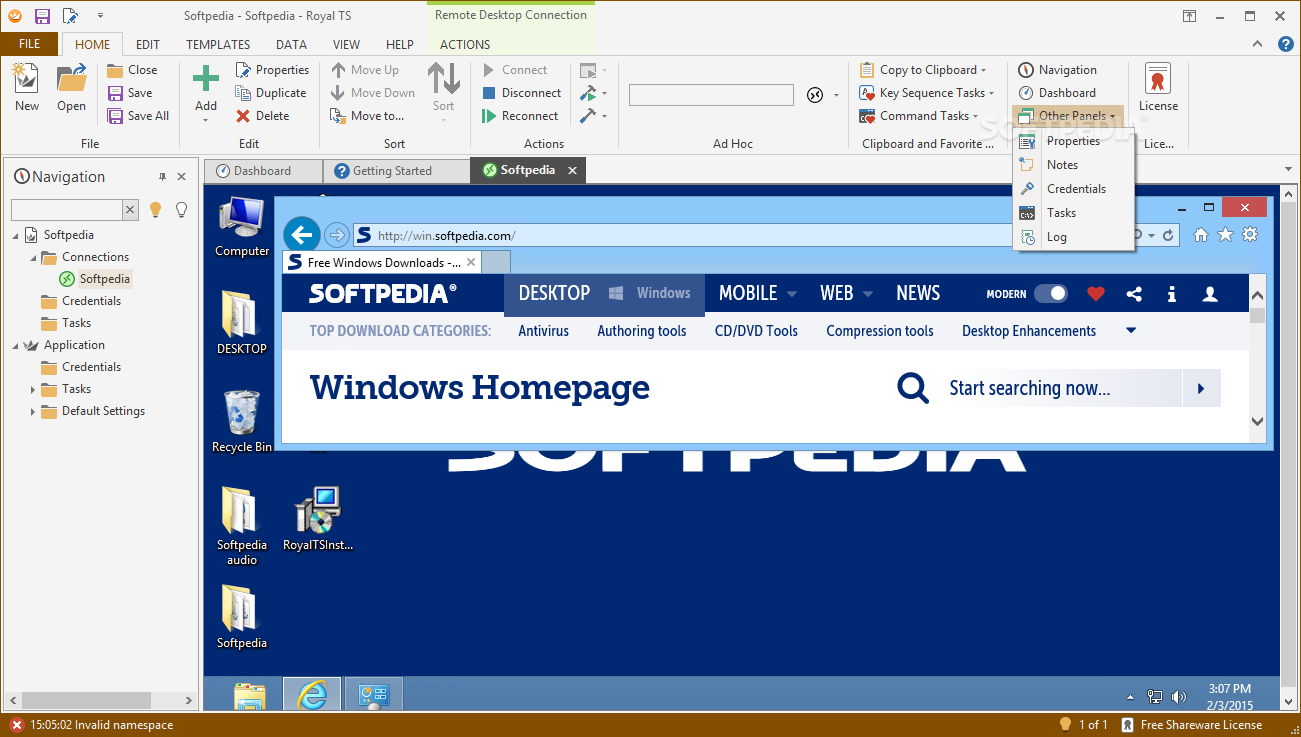
Task: Open Key Sequence Tasks dropdown
Action: pos(927,93)
